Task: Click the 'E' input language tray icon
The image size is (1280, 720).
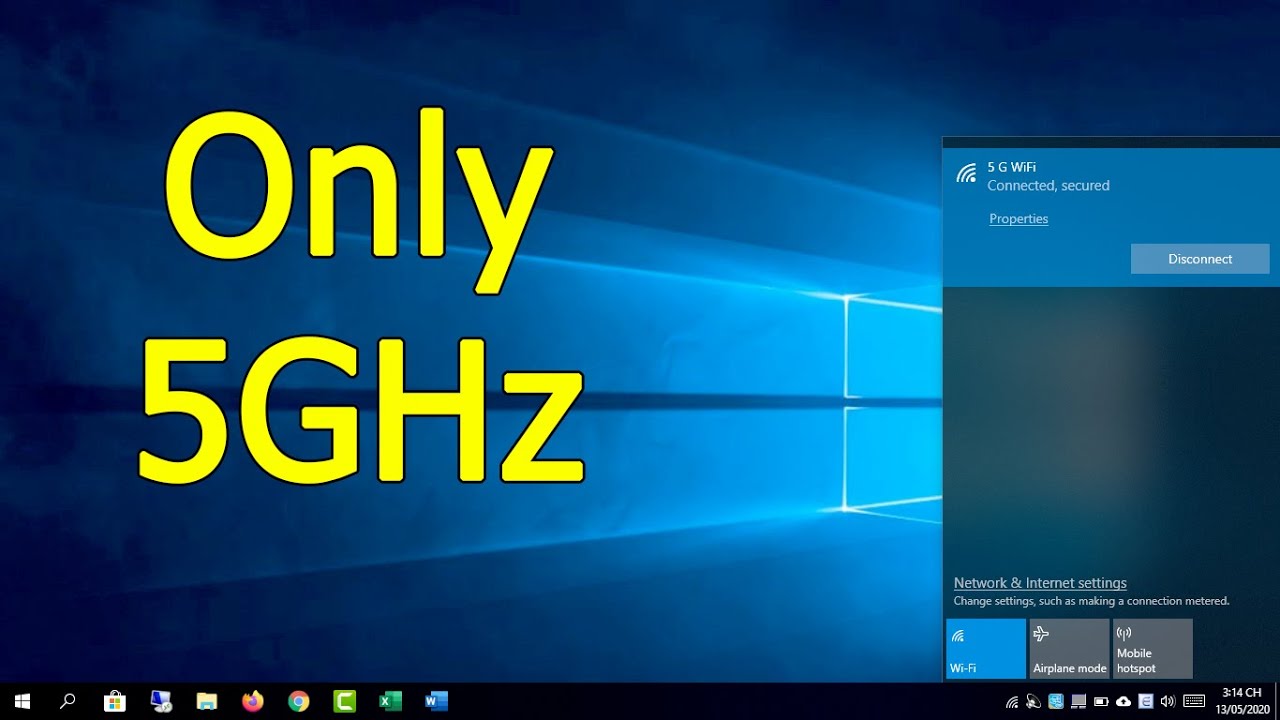Action: tap(1146, 701)
